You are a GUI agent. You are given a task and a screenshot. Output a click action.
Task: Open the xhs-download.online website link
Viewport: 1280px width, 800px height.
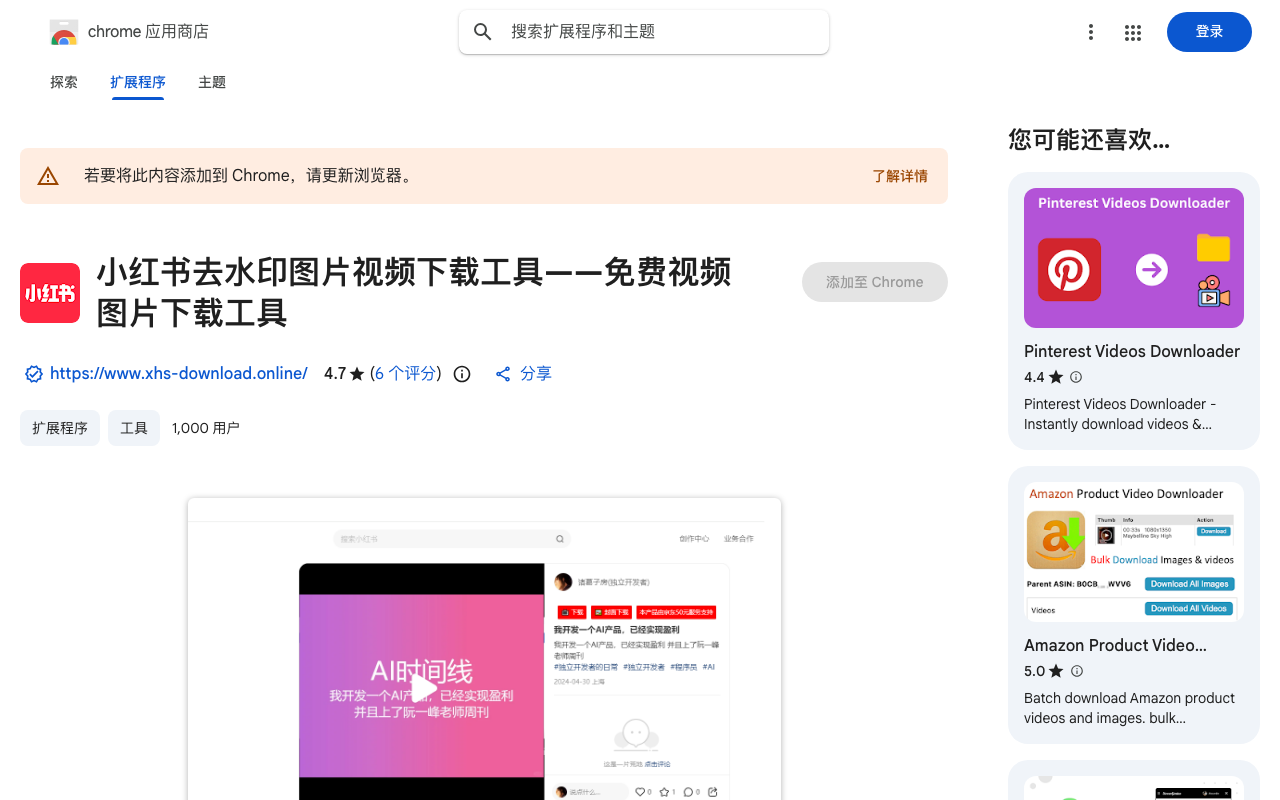(x=179, y=374)
